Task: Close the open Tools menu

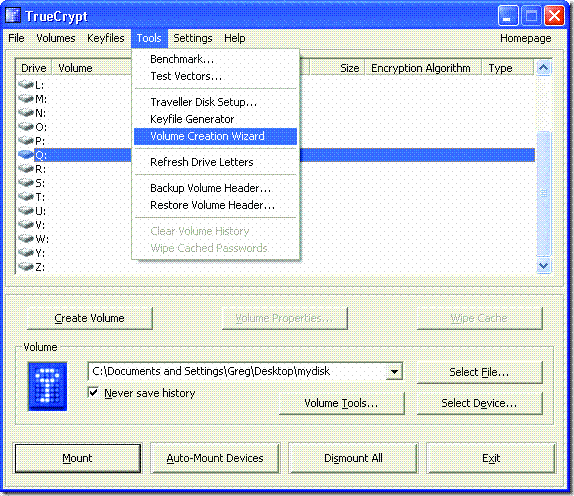Action: tap(149, 38)
